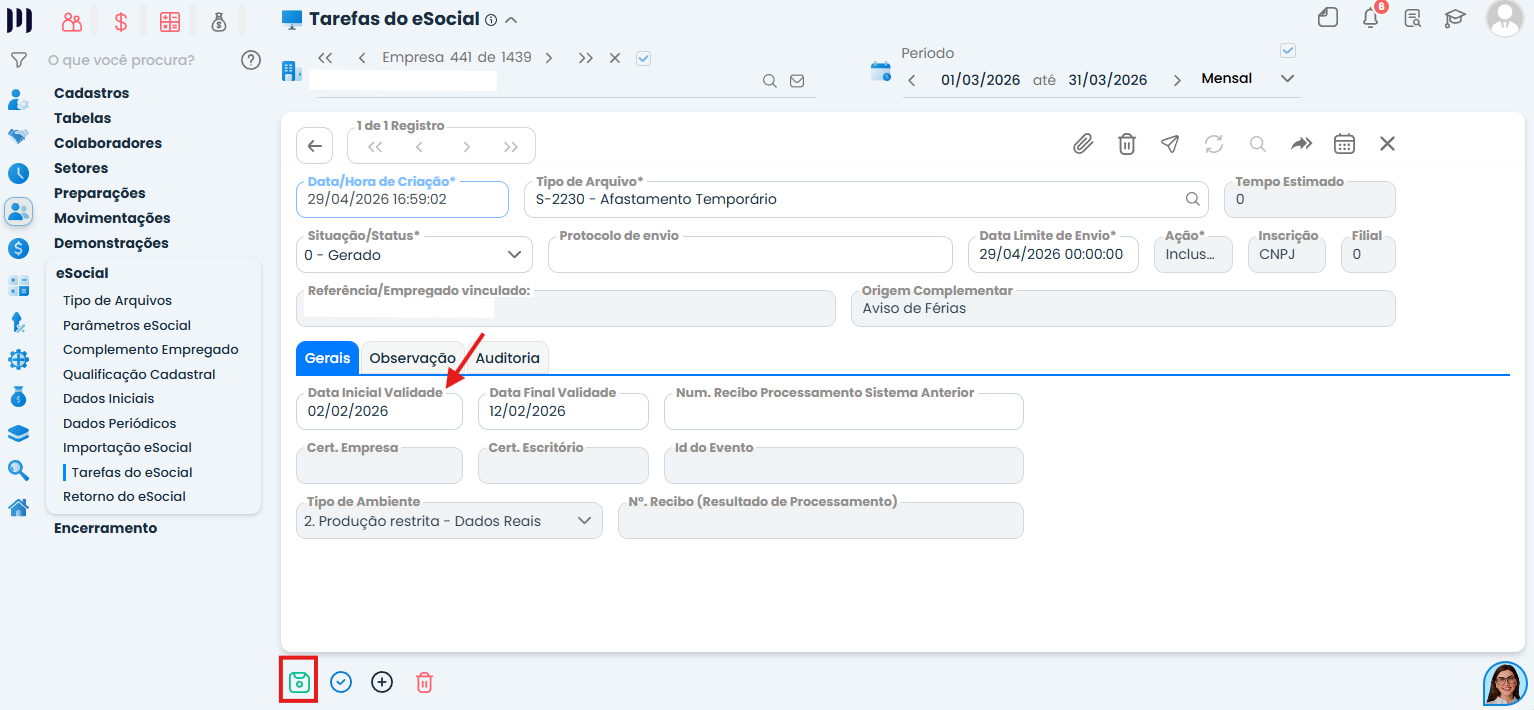Toggle the checkbox next to the company navigator
This screenshot has height=710, width=1534.
[643, 58]
